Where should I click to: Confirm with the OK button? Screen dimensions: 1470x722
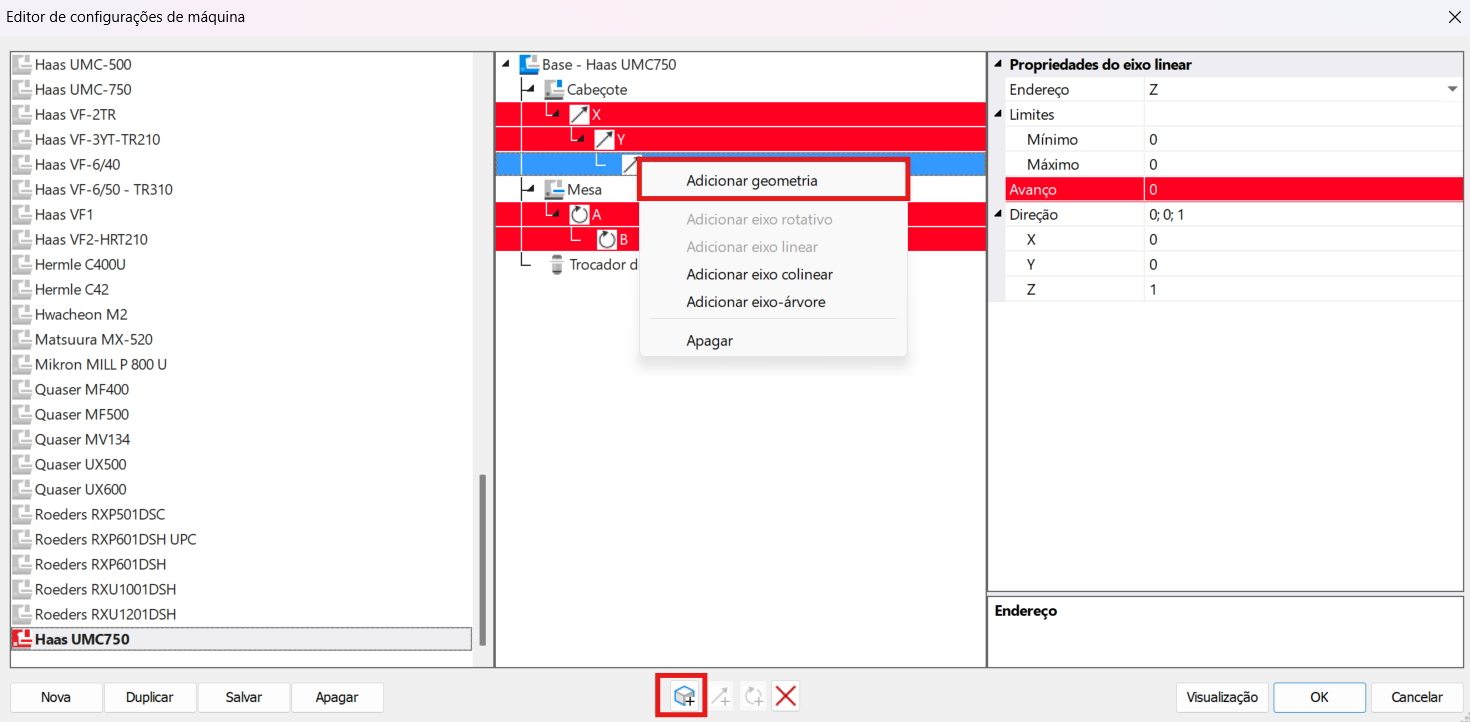[1320, 697]
